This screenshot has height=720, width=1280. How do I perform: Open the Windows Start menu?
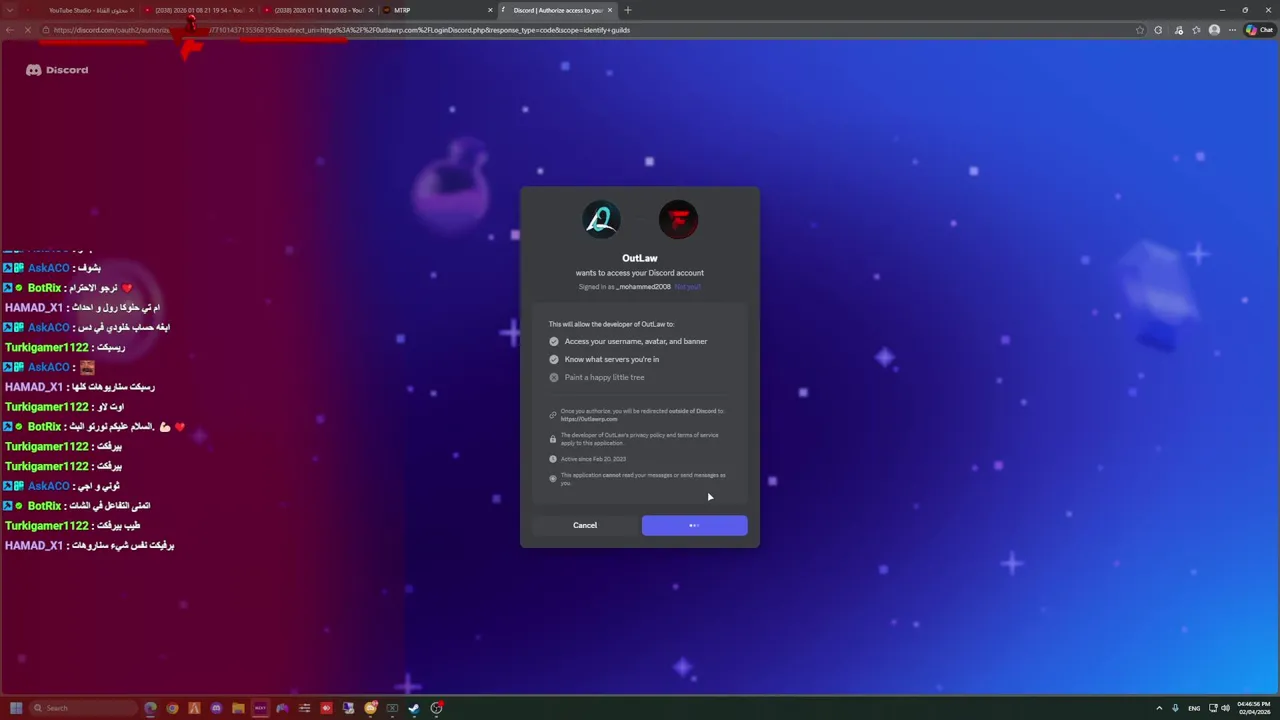coord(16,708)
